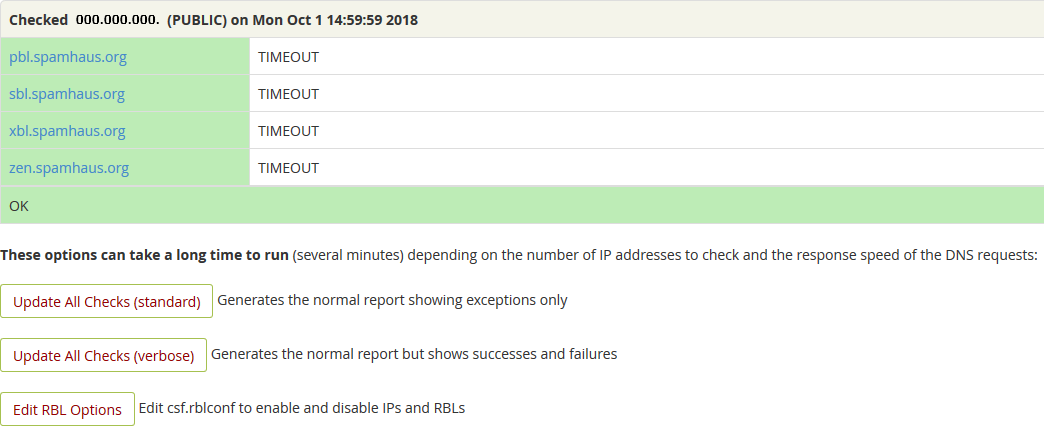Select the TIMEOUT cell for zen.spamhaus.org

[x=288, y=168]
